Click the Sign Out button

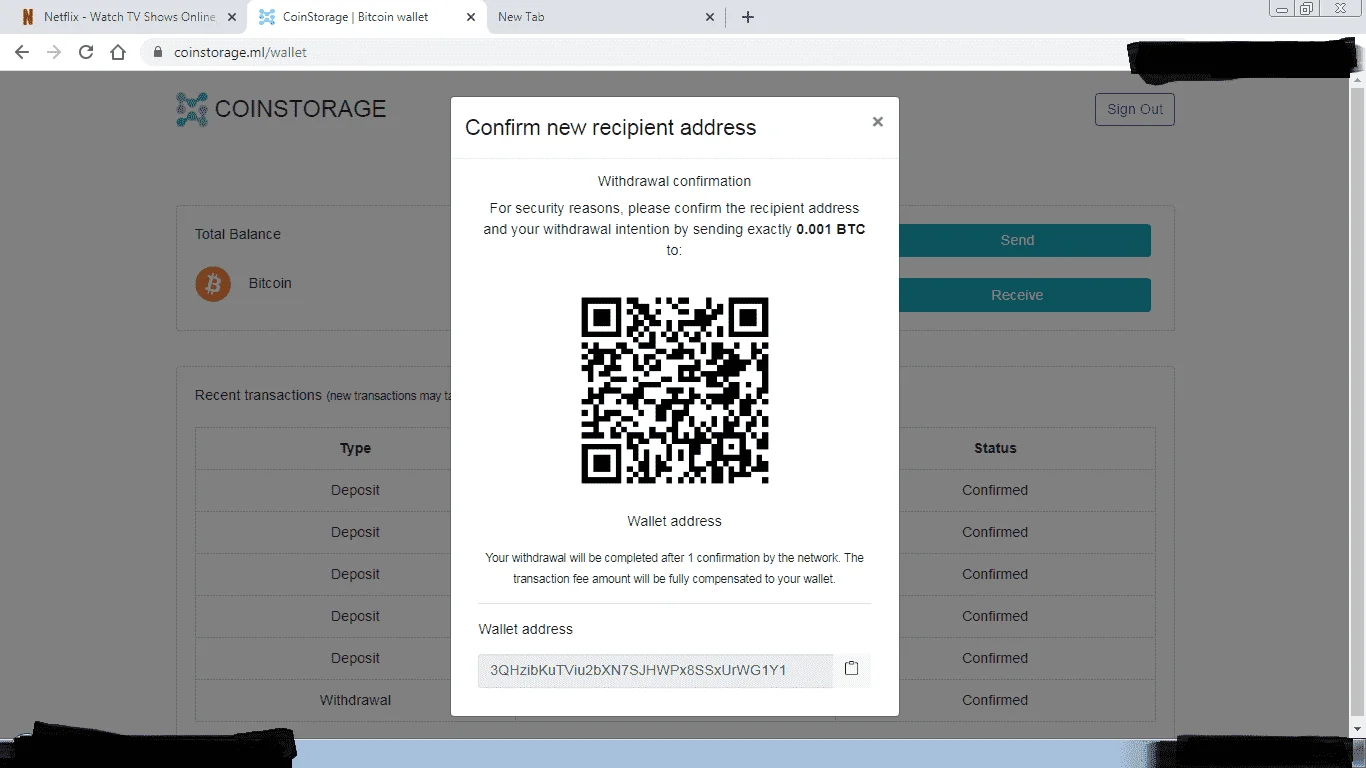[x=1135, y=109]
